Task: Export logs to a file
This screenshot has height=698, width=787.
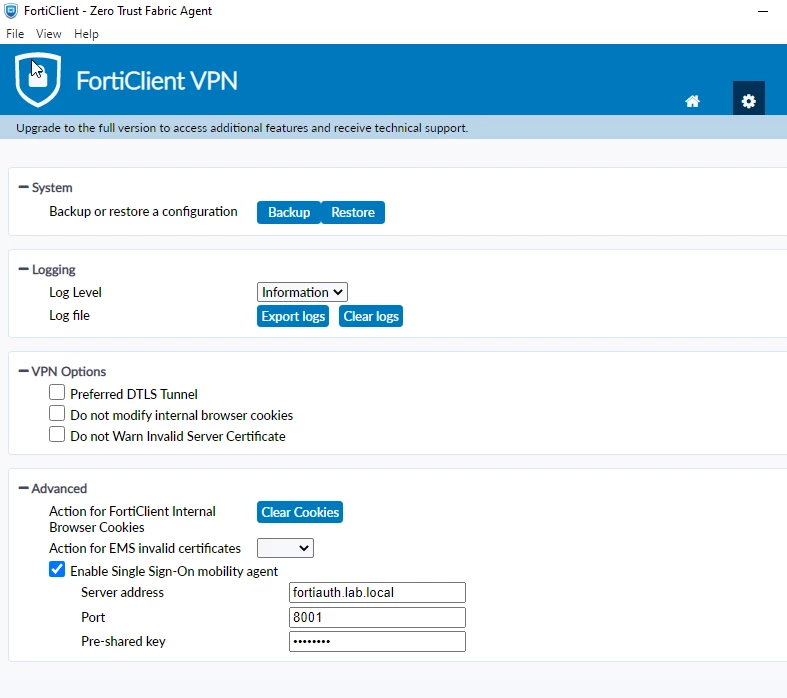Action: click(293, 316)
